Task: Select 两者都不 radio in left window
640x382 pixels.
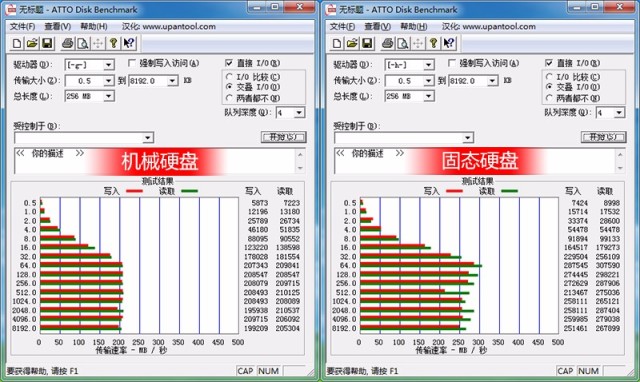Action: 229,98
